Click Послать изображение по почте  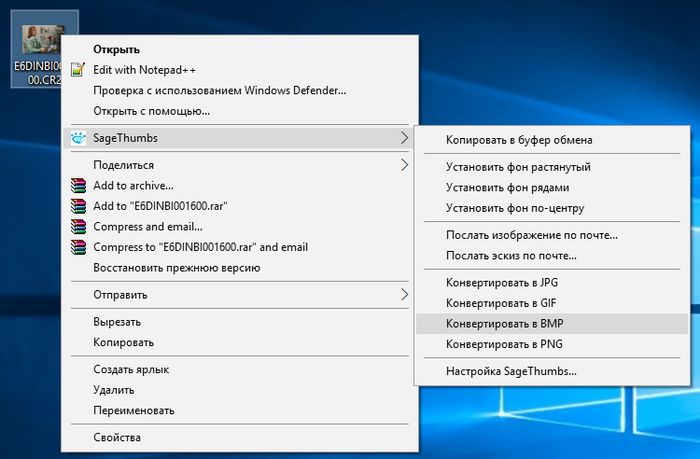tap(531, 235)
